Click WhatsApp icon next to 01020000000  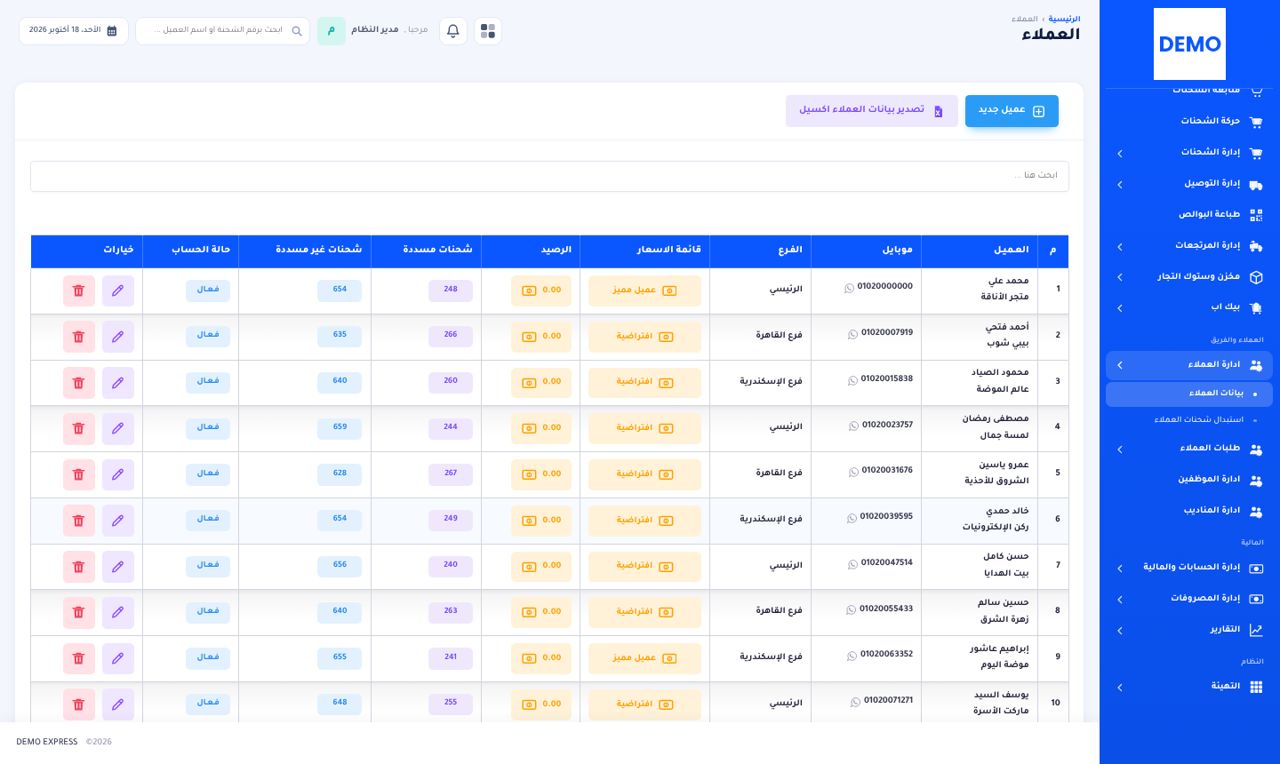[849, 288]
